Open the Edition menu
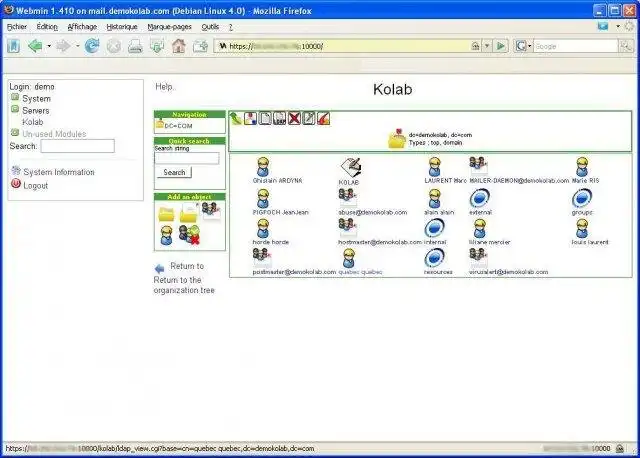Viewport: 640px width, 458px height. [47, 27]
